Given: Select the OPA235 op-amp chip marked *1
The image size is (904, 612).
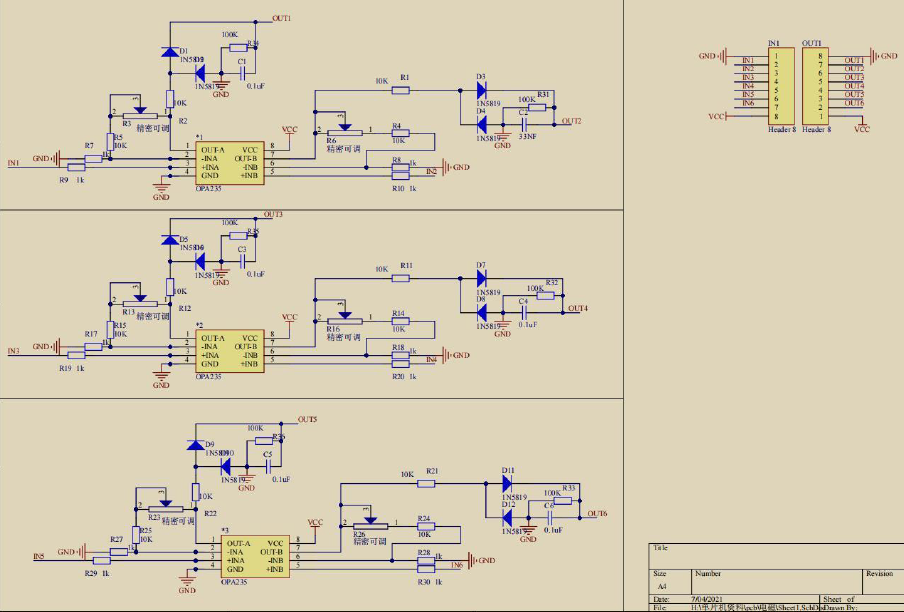Looking at the screenshot, I should 229,163.
